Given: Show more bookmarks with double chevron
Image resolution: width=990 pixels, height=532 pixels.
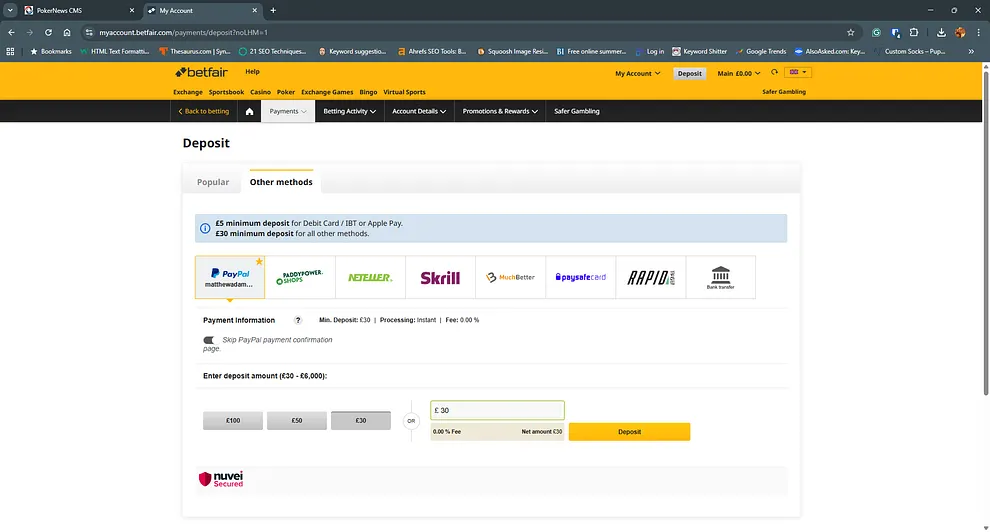Looking at the screenshot, I should pyautogui.click(x=971, y=51).
